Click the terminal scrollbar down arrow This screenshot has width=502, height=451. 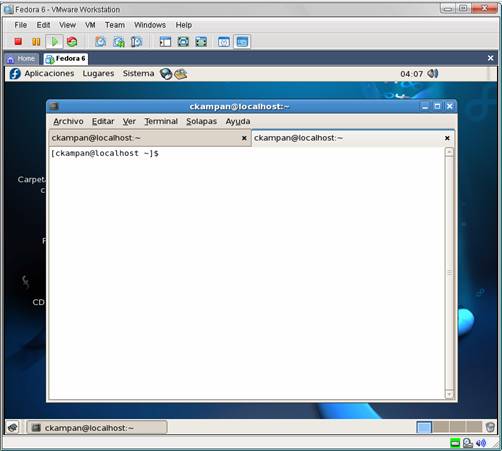click(x=449, y=394)
